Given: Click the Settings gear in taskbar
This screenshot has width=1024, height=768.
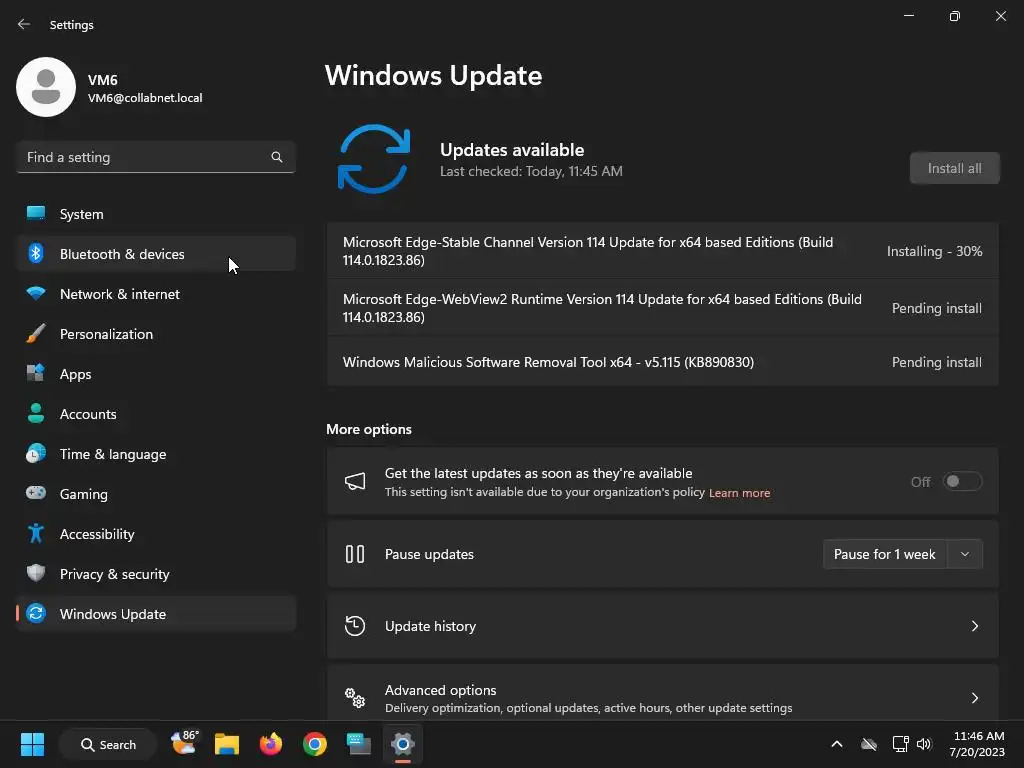Looking at the screenshot, I should [x=403, y=744].
